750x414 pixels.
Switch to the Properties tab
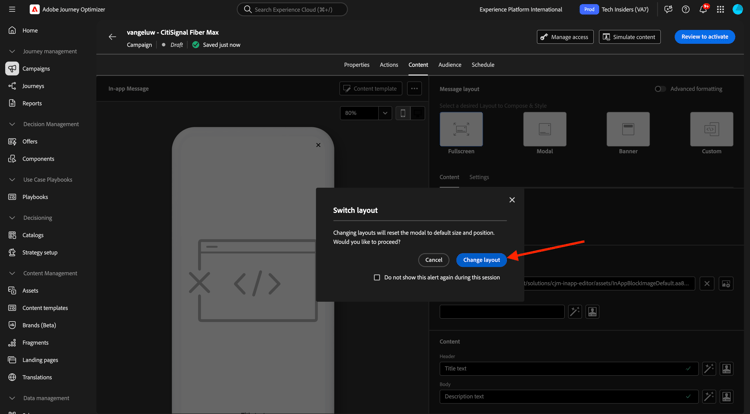(356, 65)
